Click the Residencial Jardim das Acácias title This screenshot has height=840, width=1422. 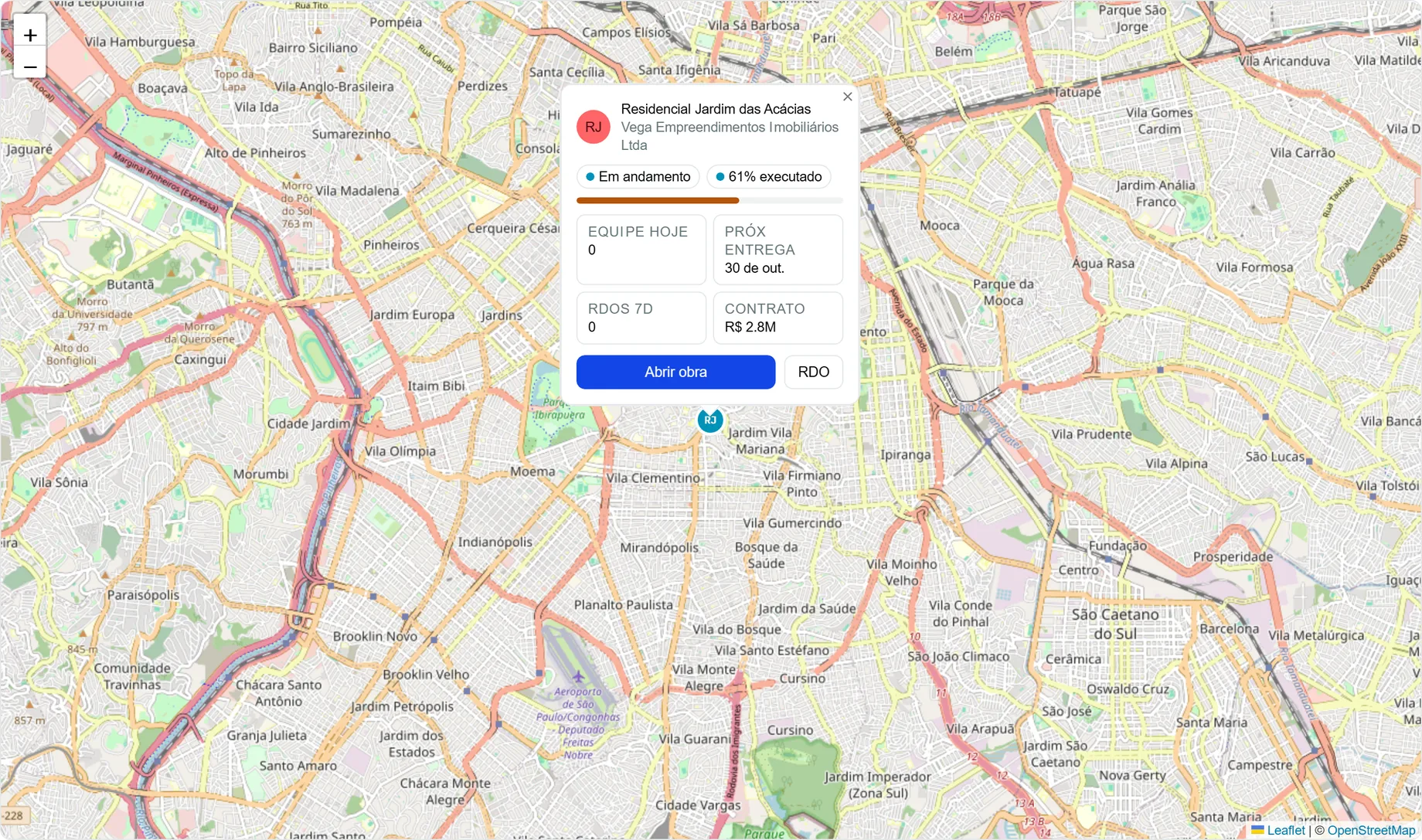[x=716, y=109]
